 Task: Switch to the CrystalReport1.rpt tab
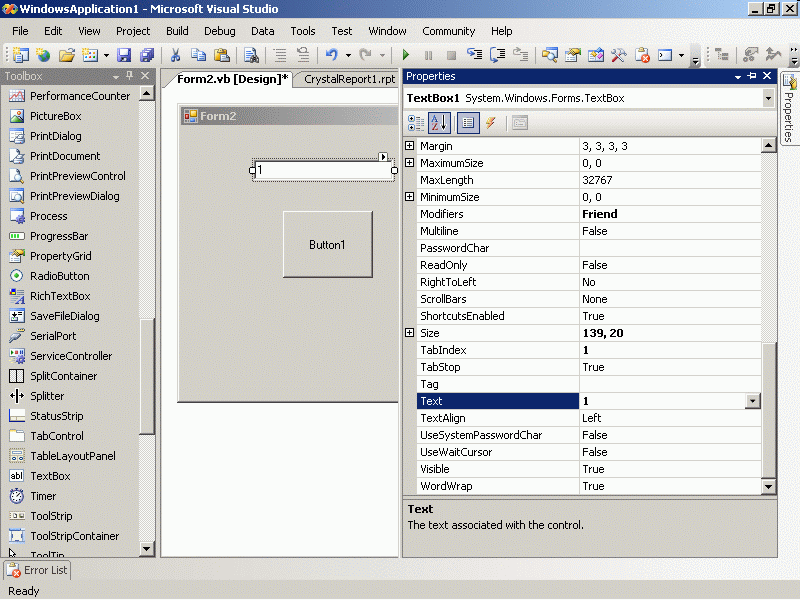point(349,79)
